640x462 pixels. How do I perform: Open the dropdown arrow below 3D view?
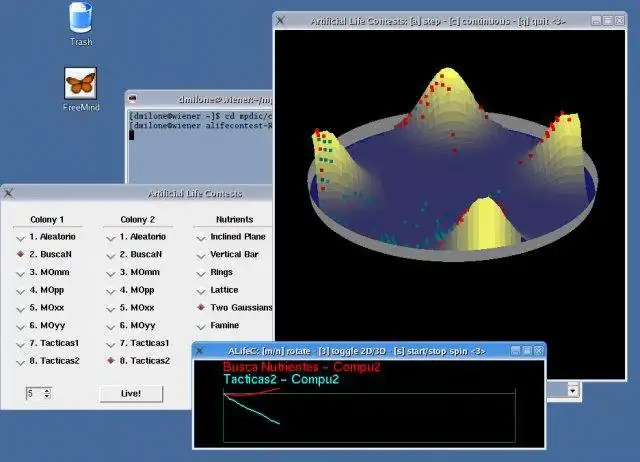(x=573, y=391)
